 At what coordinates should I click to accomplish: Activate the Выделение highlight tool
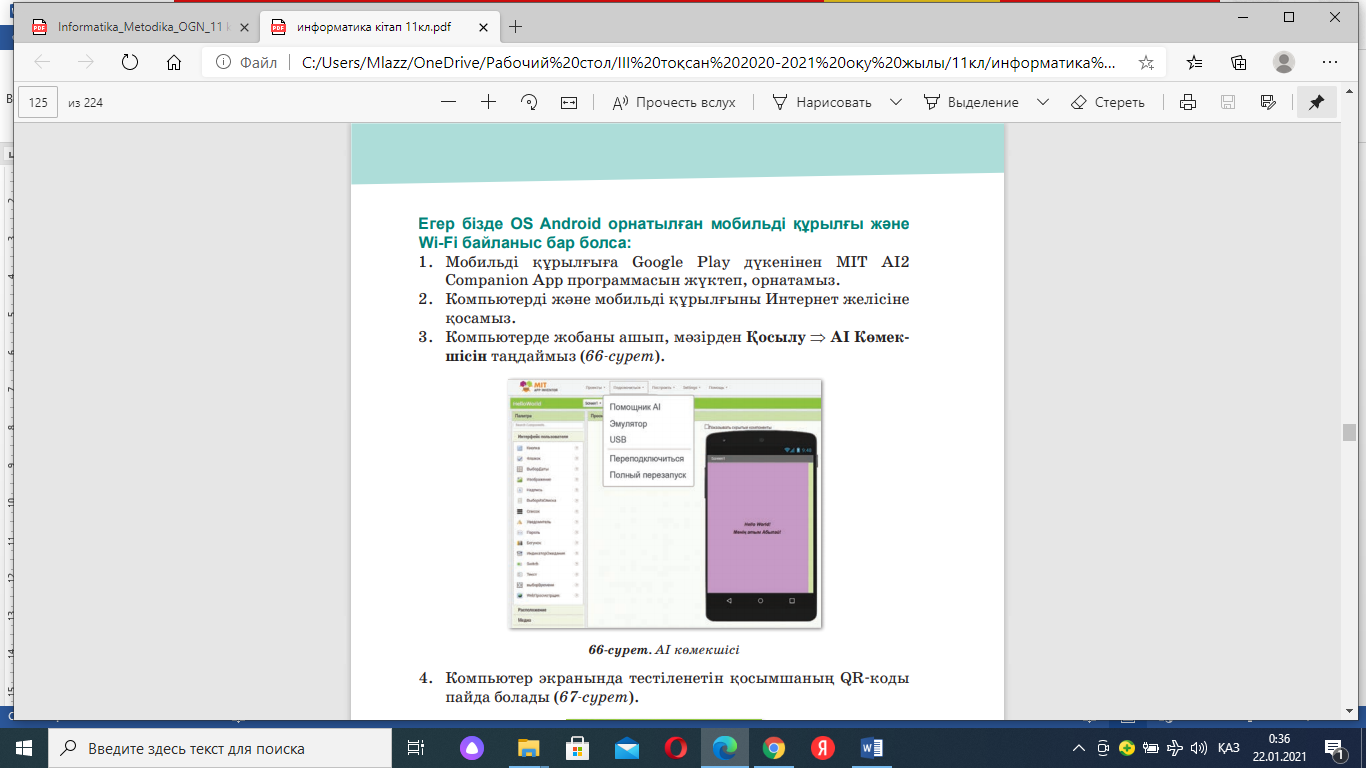[971, 102]
